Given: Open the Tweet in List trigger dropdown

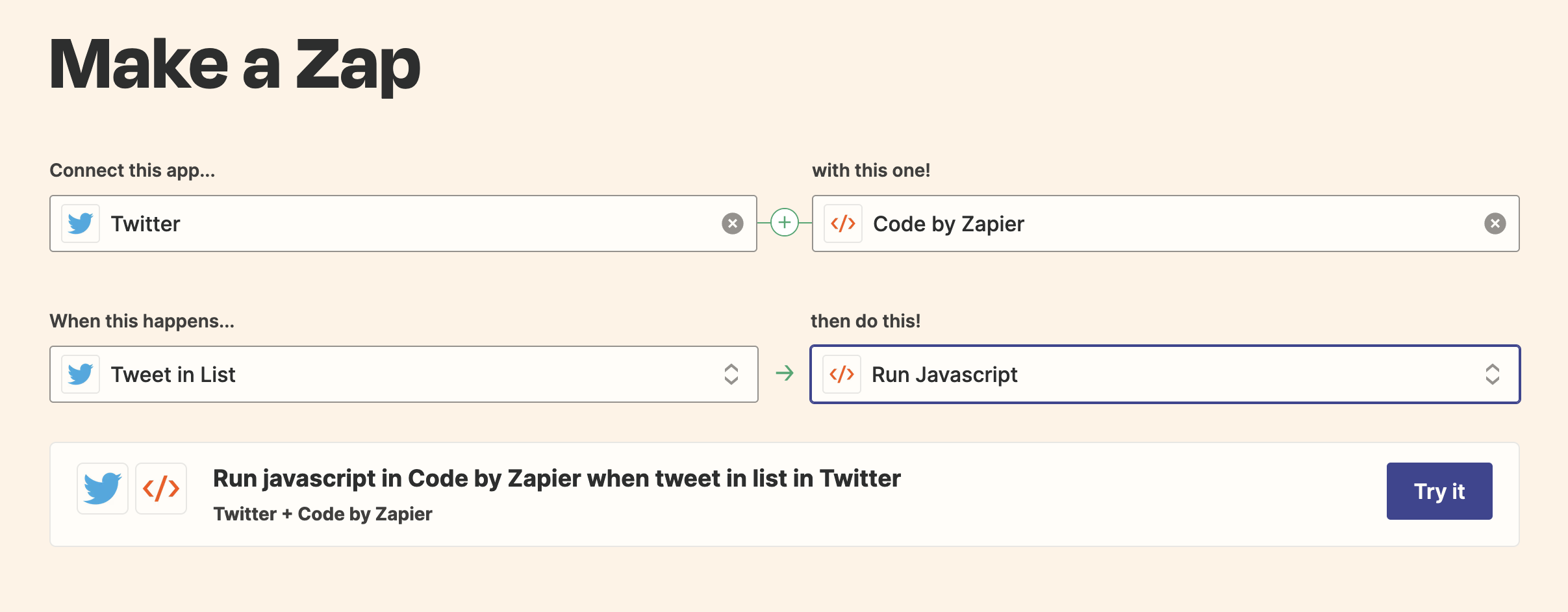Looking at the screenshot, I should (403, 374).
